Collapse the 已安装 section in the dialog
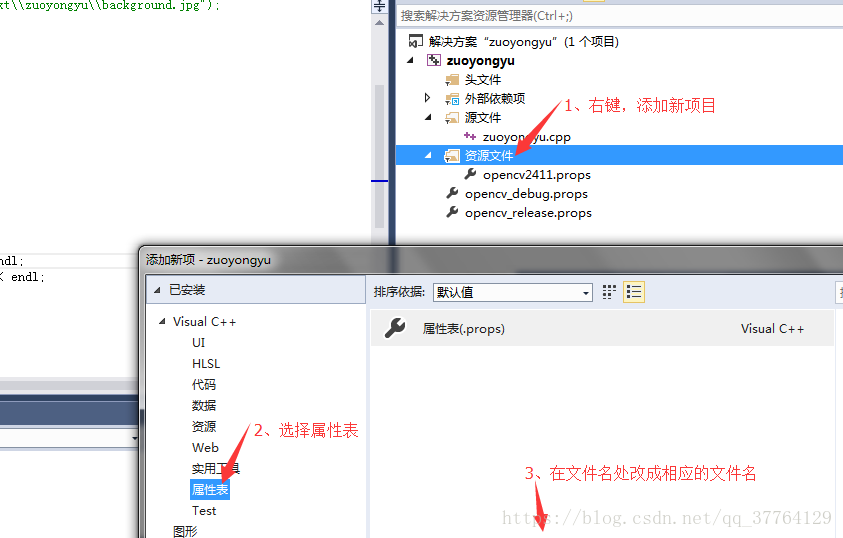 [x=157, y=290]
